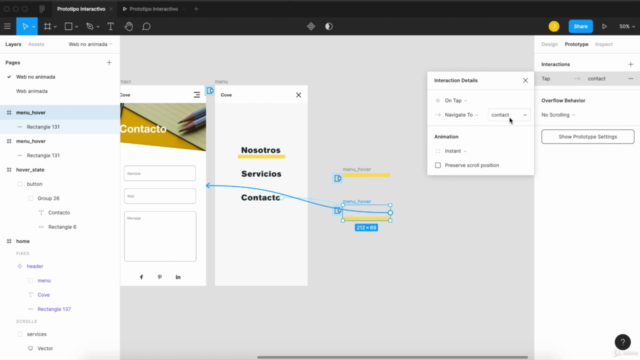Click the Facebook icon in contact frame
Viewport: 640px width, 360px height.
coord(142,277)
